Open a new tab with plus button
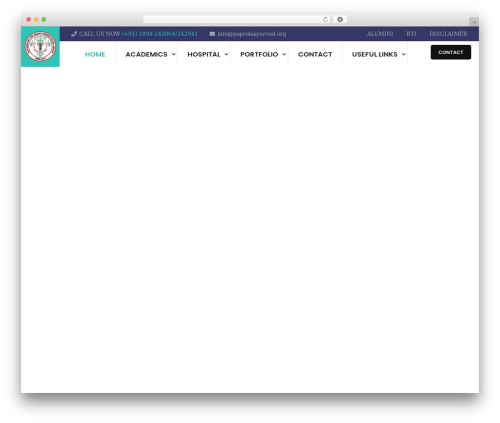 click(474, 22)
